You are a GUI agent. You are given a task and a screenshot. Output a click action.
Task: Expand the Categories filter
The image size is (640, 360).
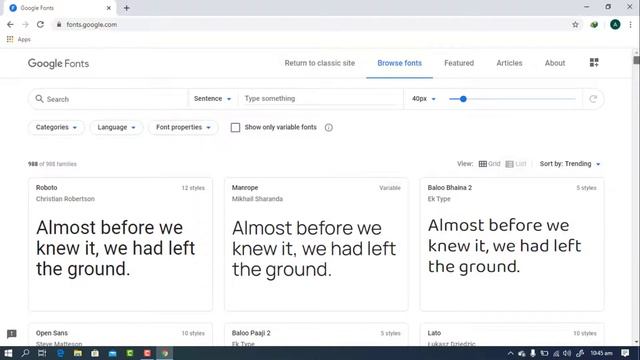[56, 127]
